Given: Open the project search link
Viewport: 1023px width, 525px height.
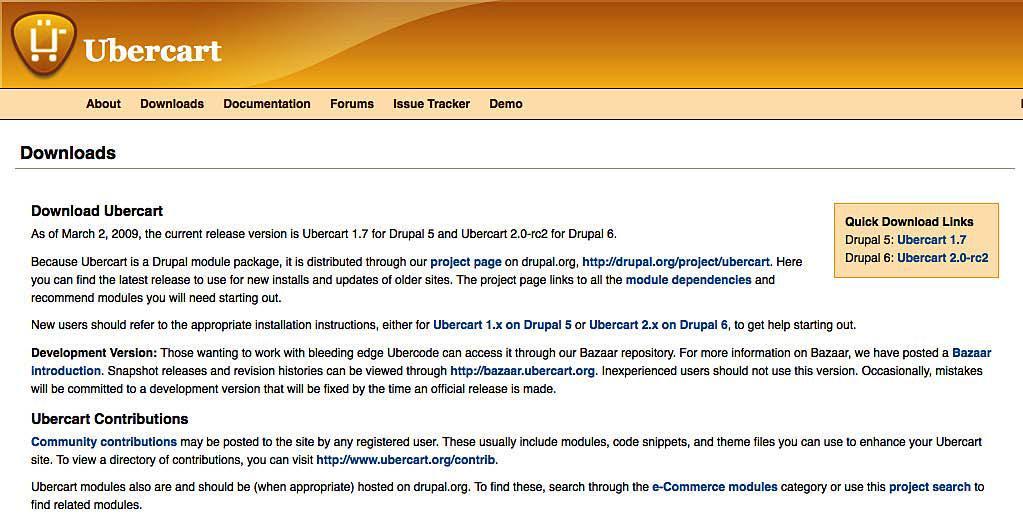Looking at the screenshot, I should [x=930, y=487].
